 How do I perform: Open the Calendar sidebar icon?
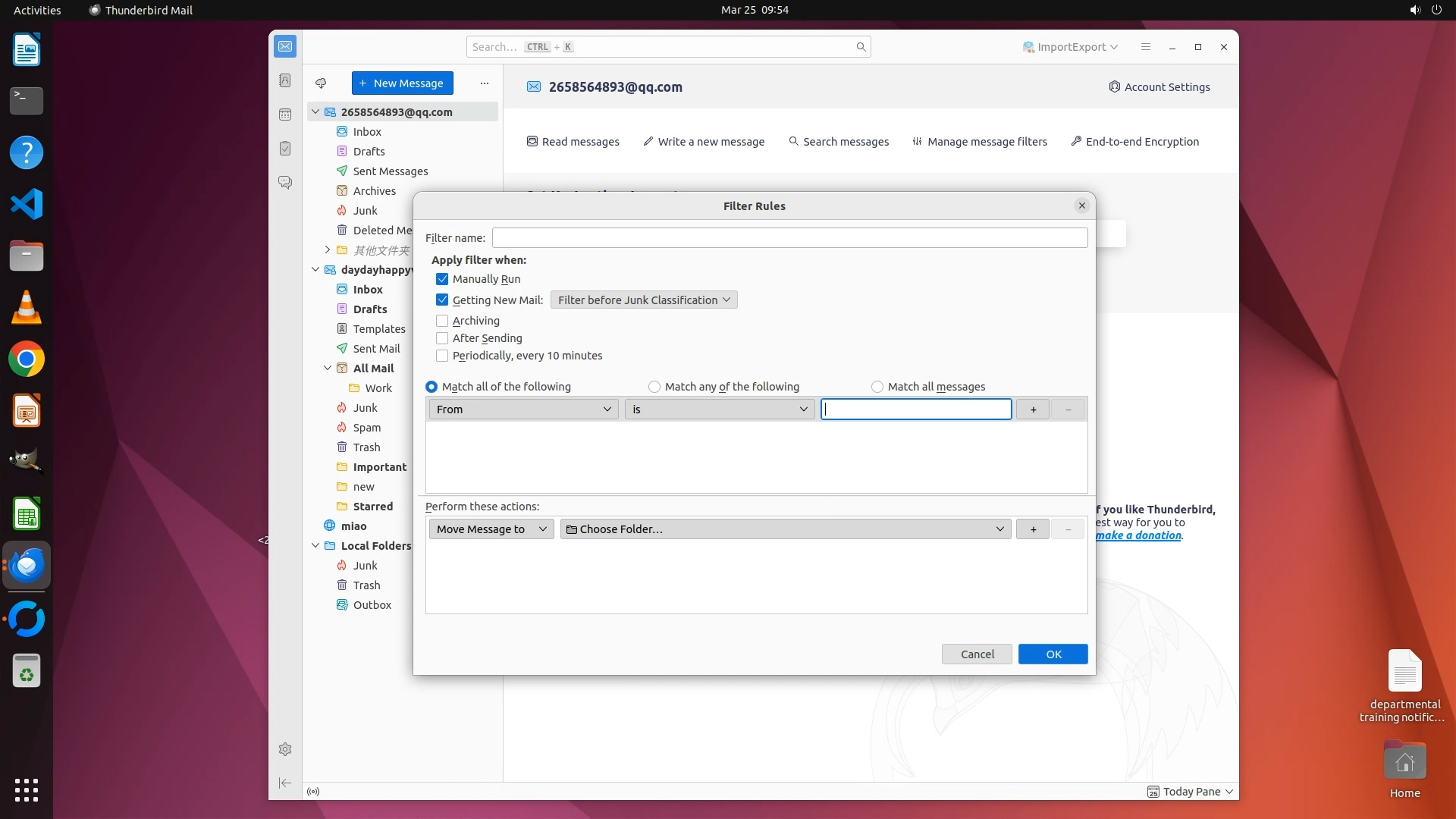coord(285,115)
